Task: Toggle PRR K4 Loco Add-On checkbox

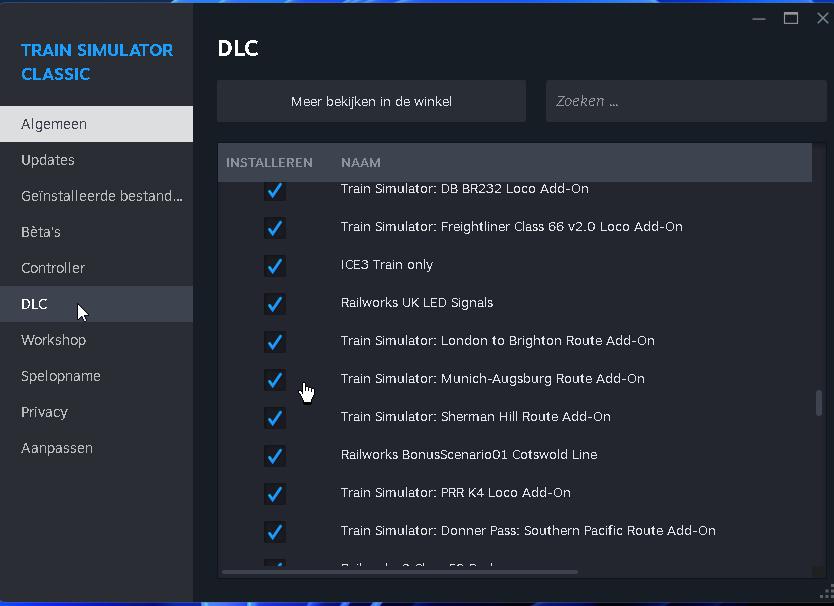Action: pyautogui.click(x=275, y=494)
